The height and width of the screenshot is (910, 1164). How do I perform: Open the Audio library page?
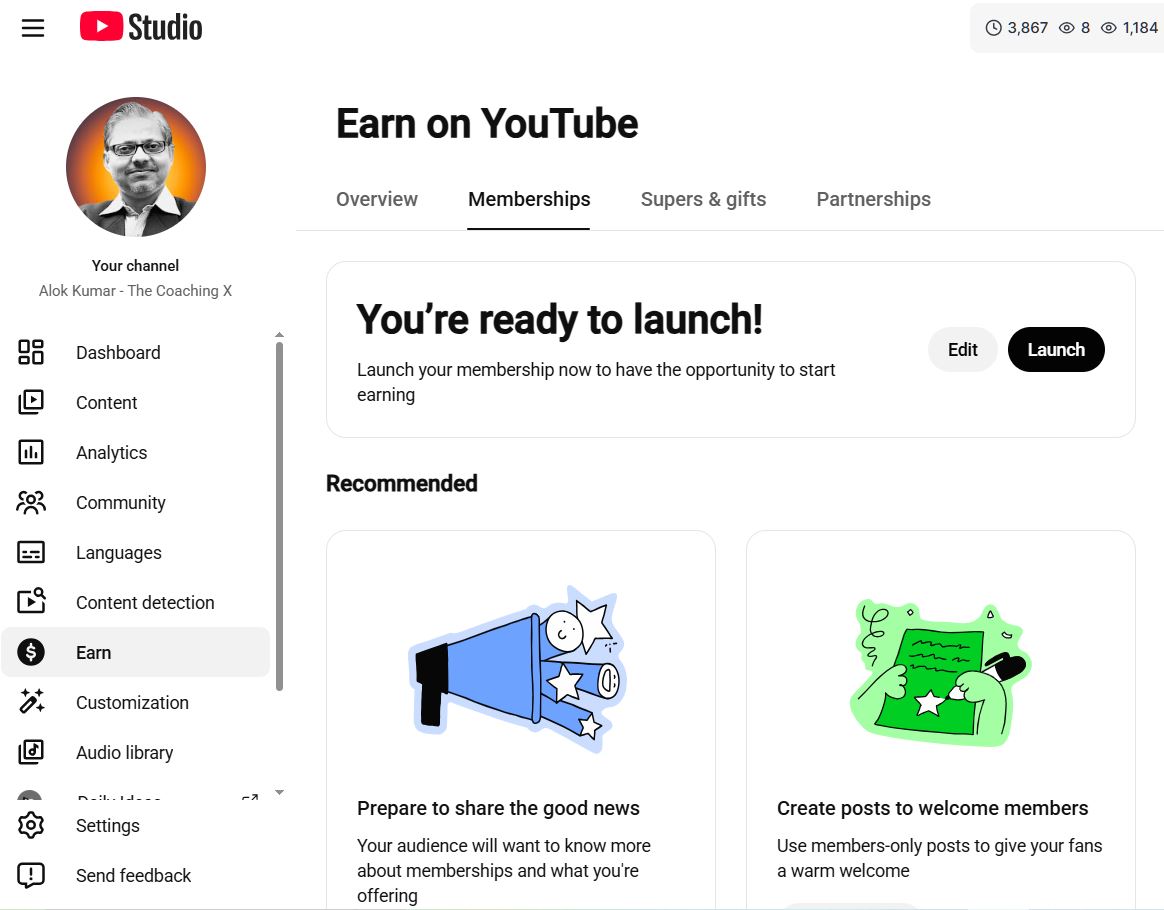point(135,752)
